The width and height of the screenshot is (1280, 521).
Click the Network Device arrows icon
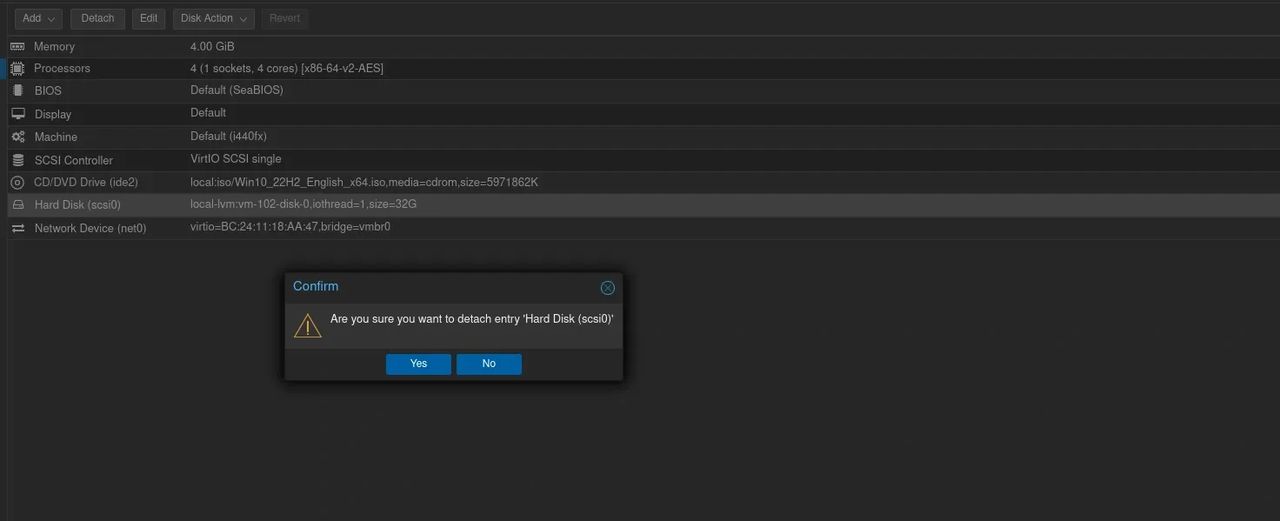pyautogui.click(x=18, y=228)
